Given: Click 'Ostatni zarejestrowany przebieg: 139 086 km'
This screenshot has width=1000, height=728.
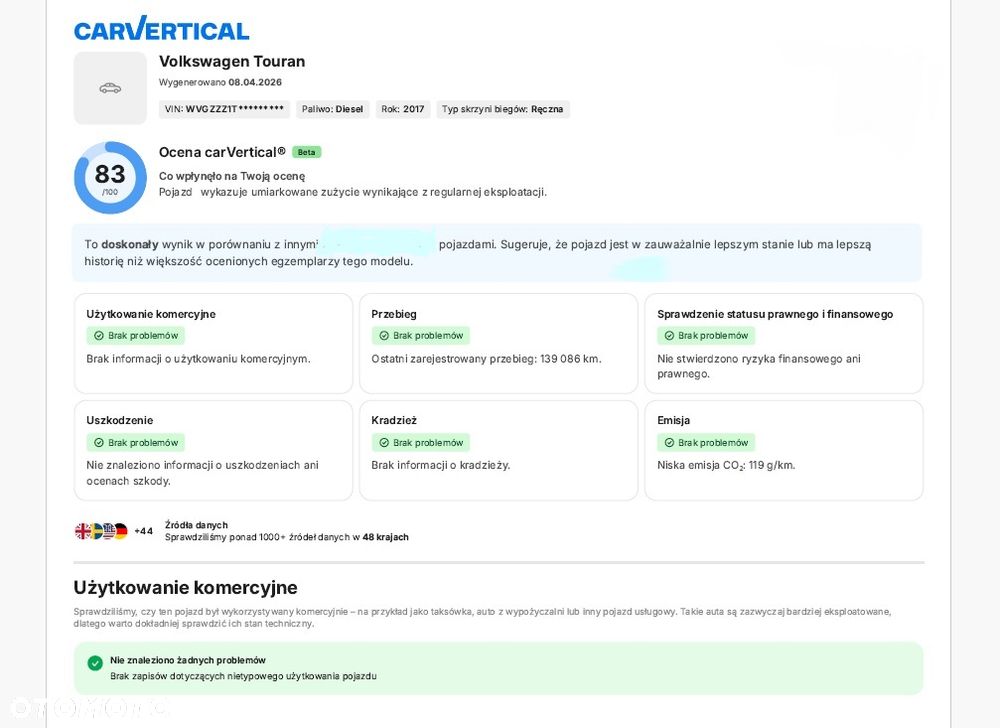Looking at the screenshot, I should pyautogui.click(x=487, y=359).
